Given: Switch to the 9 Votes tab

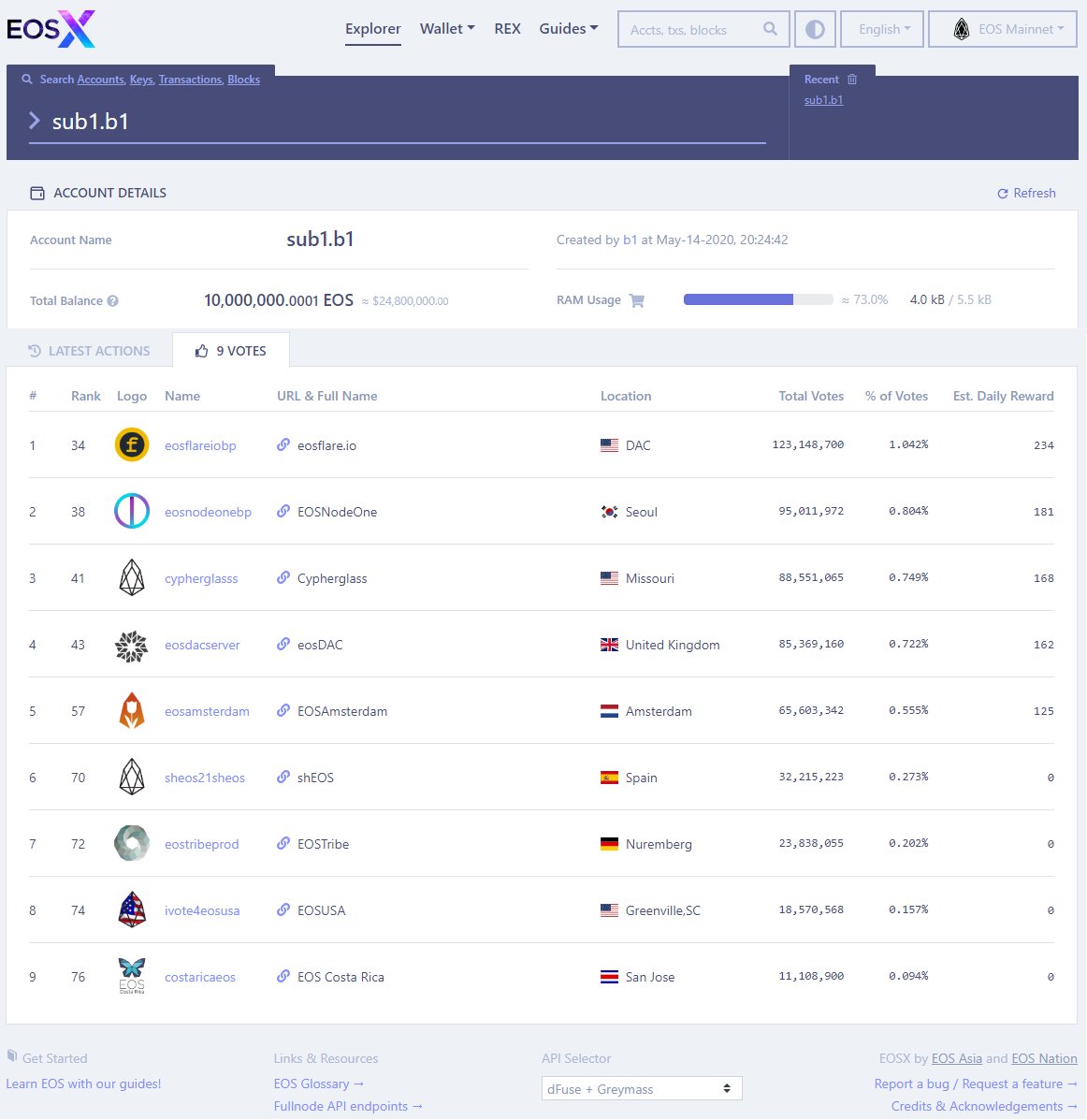Looking at the screenshot, I should [231, 351].
